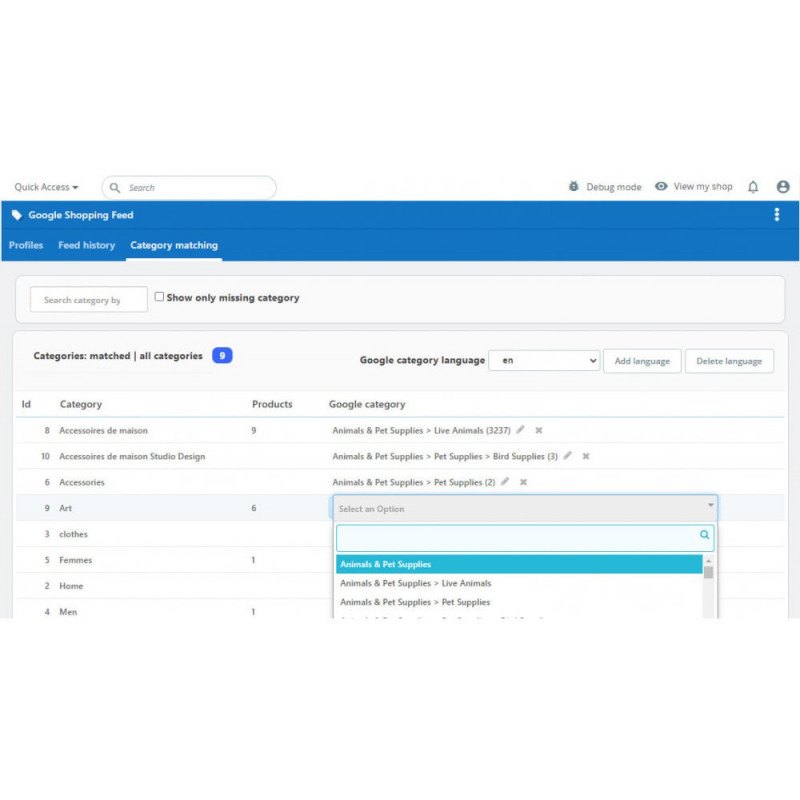Edit Bird Supplies category mapping pencil
Screen dimensions: 800x800
[568, 456]
